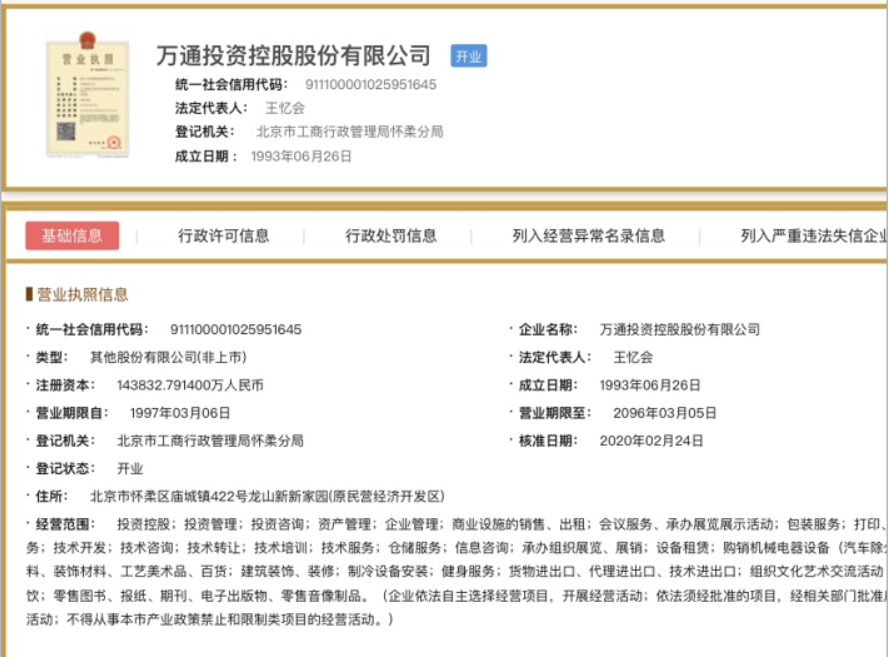Select the 基础信息 tab
The width and height of the screenshot is (888, 657).
pyautogui.click(x=72, y=236)
